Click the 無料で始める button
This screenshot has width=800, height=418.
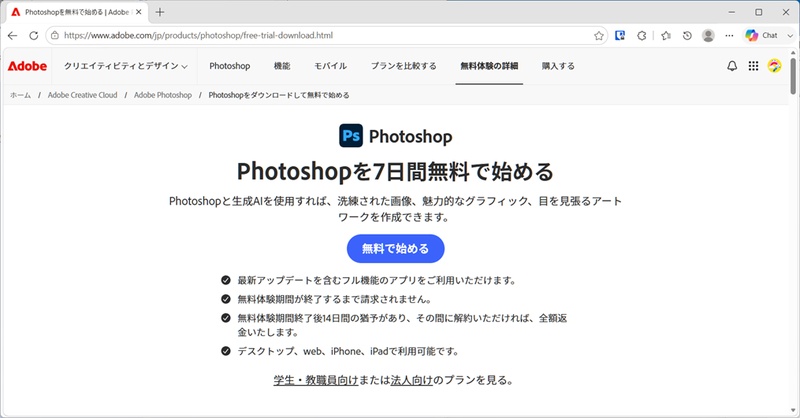coord(395,249)
